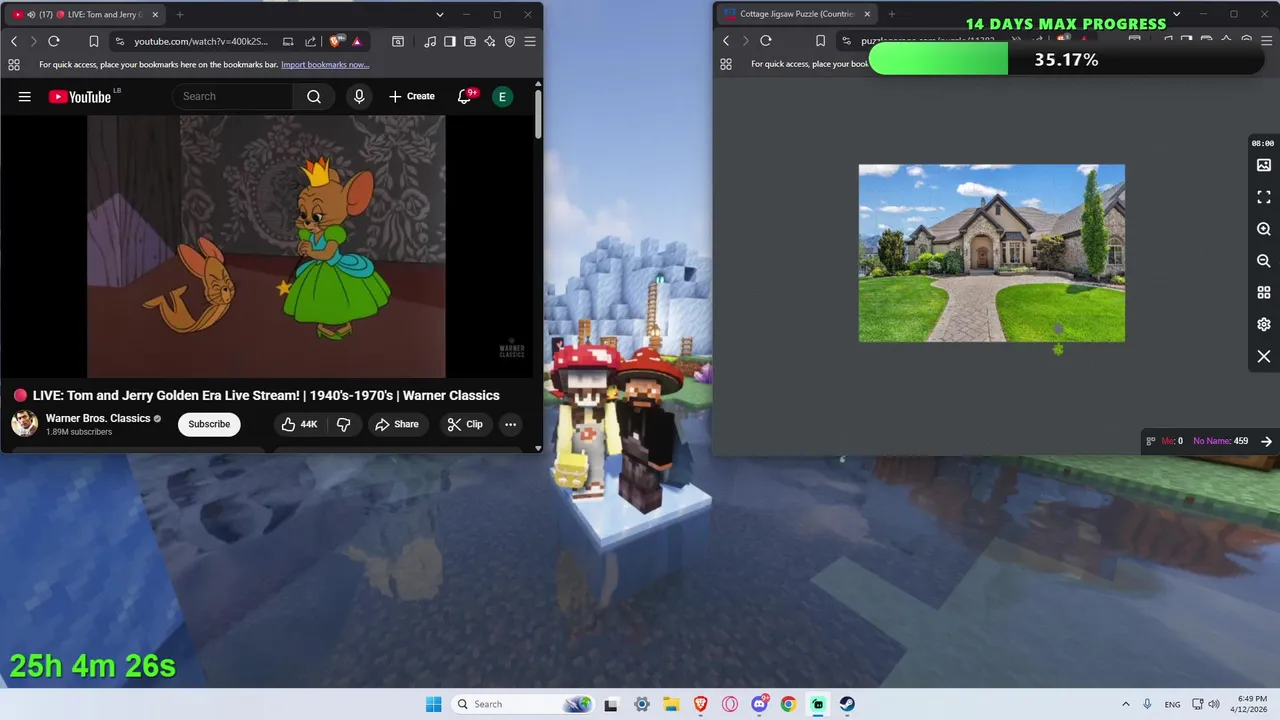Click the YouTube page vertical scrollbar
This screenshot has width=1280, height=720.
point(538,115)
